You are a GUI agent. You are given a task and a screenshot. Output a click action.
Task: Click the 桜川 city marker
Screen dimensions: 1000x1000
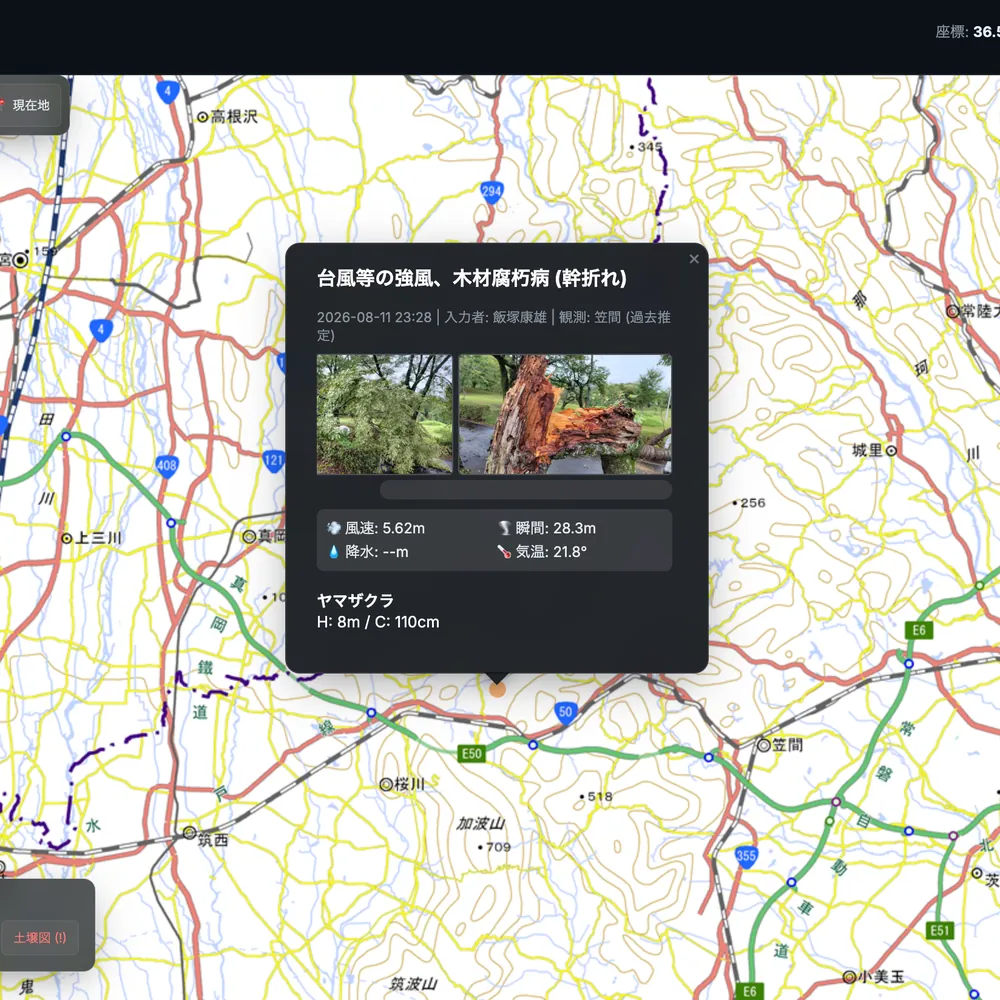click(386, 784)
